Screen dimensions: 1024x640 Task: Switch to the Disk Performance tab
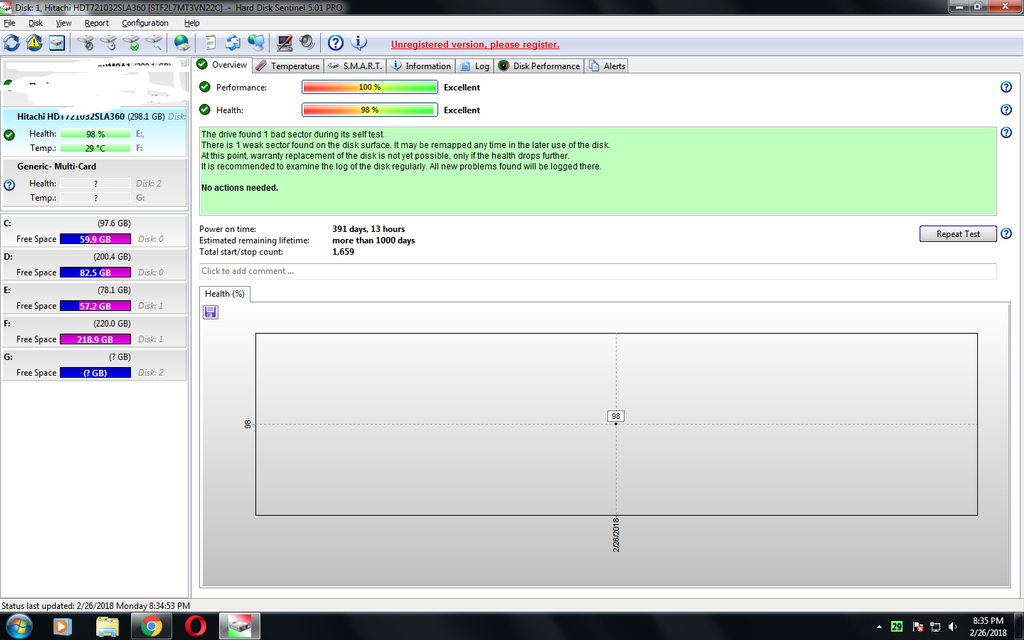pyautogui.click(x=539, y=66)
